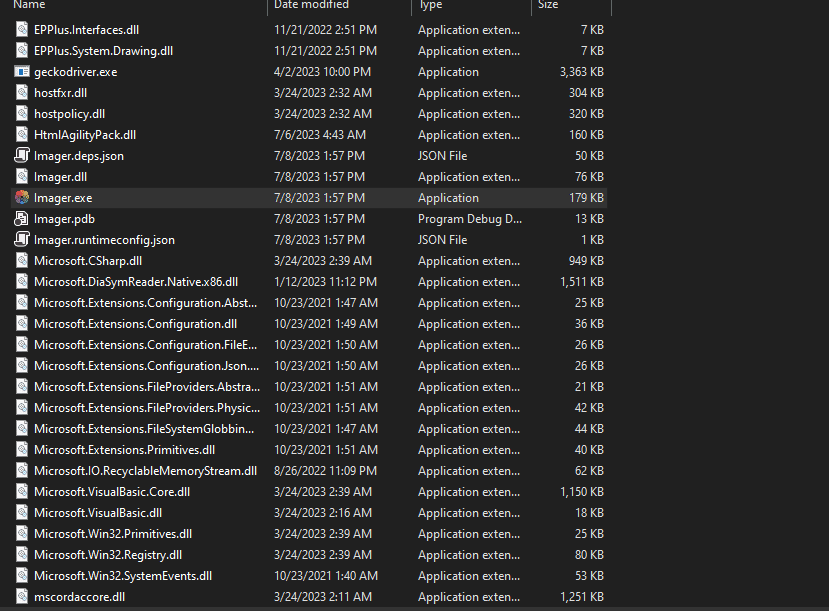
Task: Click the EPPlus.System.Drawing.dll file icon
Action: [x=22, y=51]
